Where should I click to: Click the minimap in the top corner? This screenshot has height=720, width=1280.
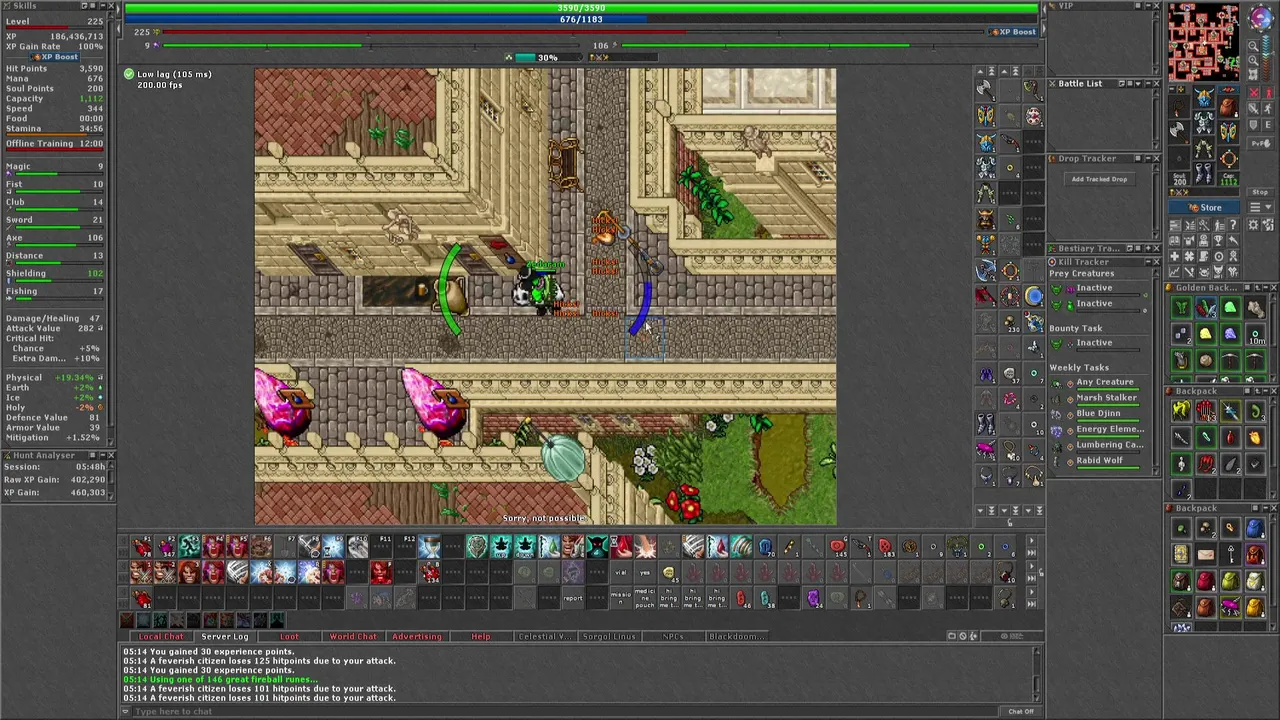point(1203,41)
